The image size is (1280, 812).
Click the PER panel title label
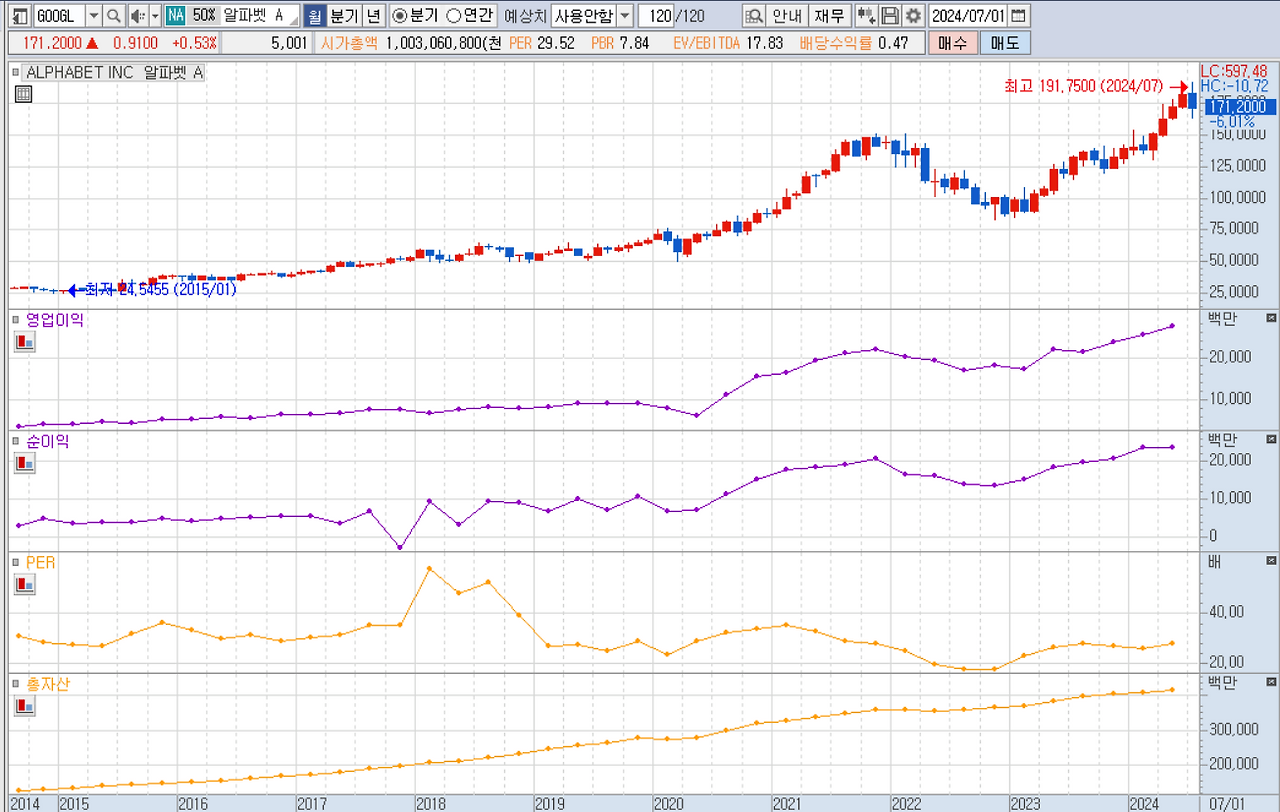click(40, 563)
